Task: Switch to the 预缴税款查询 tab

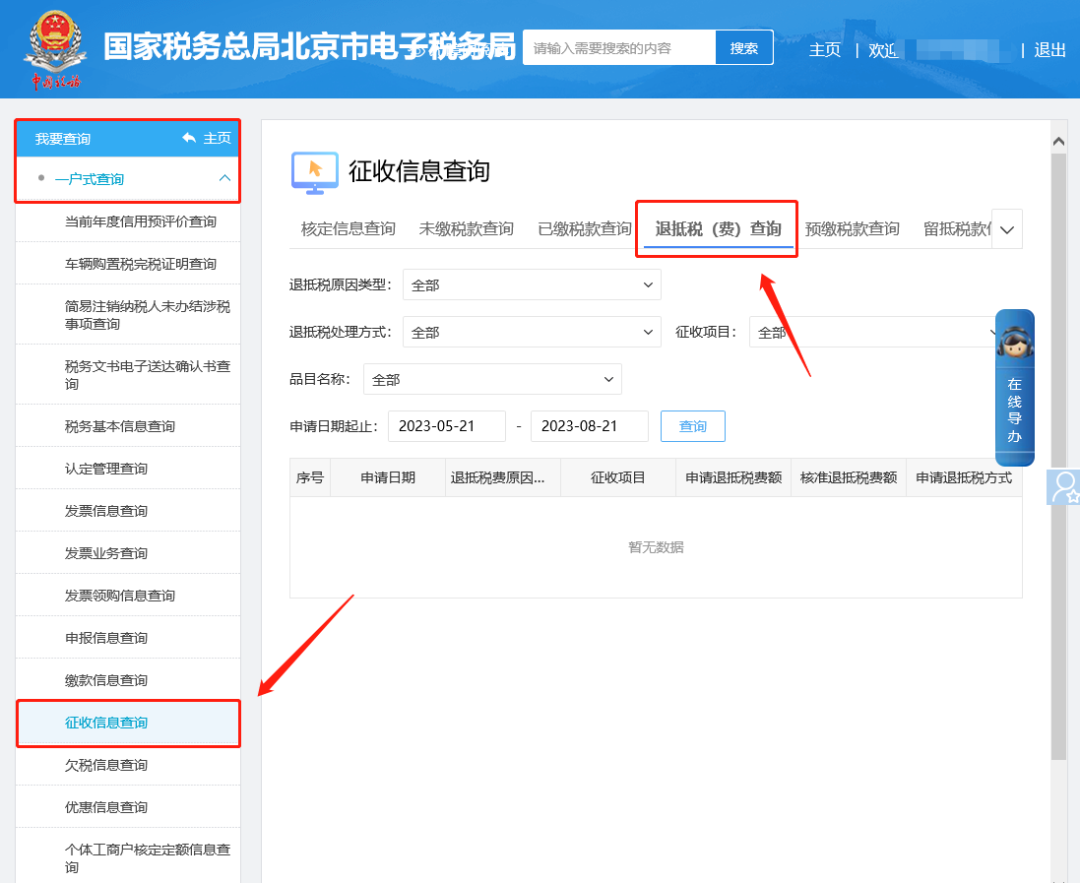Action: click(x=852, y=229)
